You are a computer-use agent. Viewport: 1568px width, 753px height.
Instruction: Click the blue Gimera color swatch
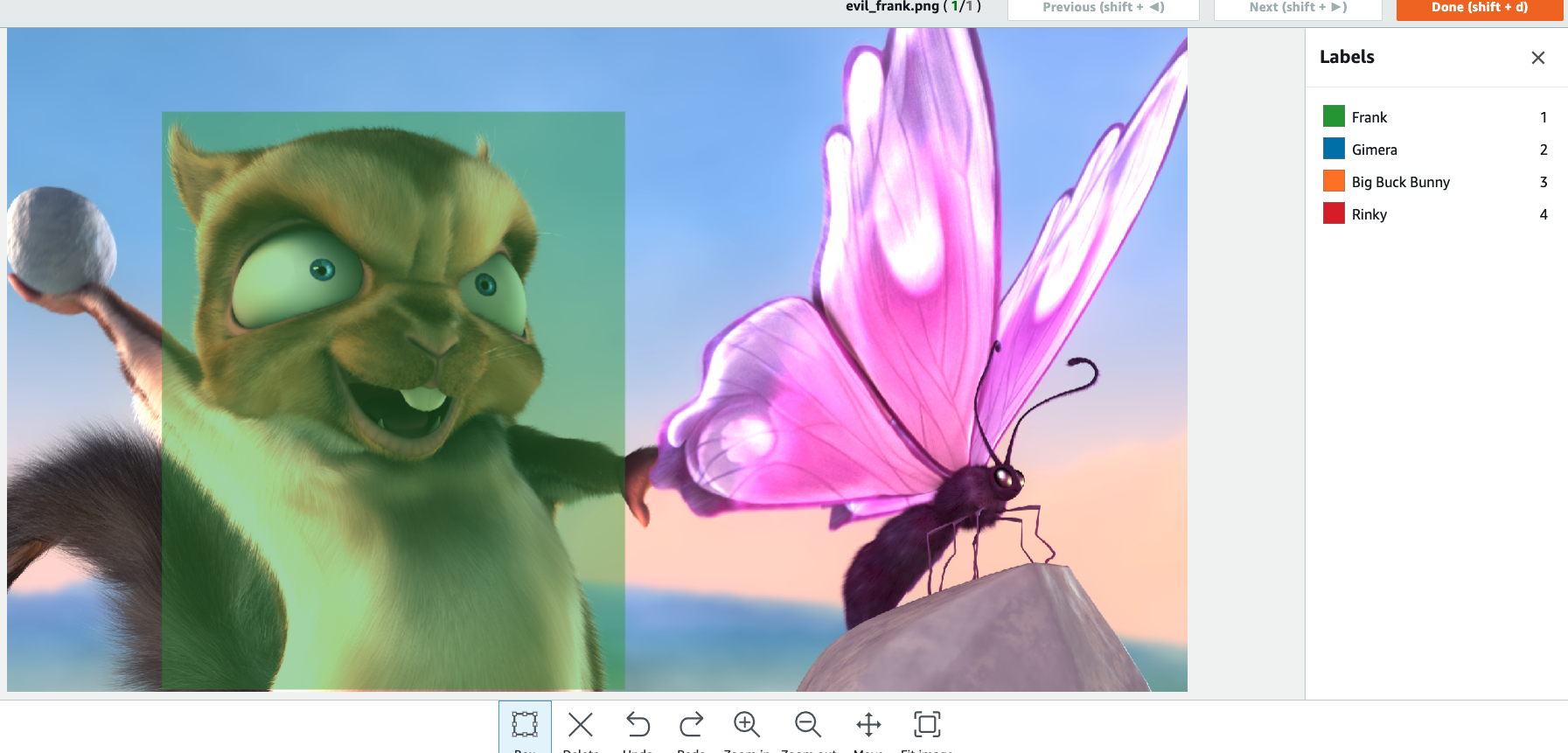(1334, 149)
